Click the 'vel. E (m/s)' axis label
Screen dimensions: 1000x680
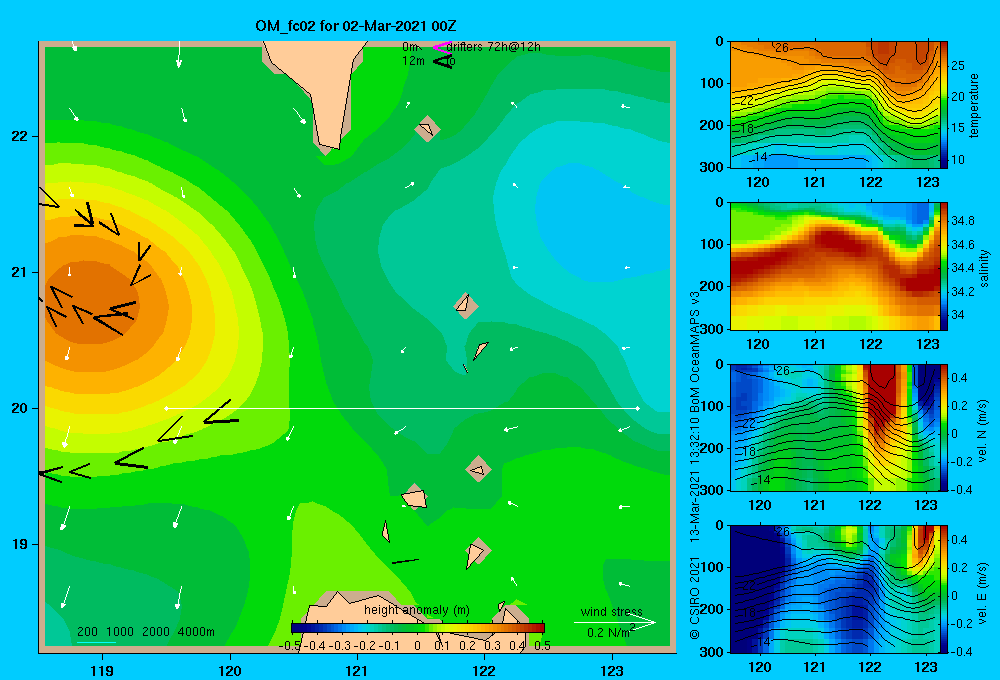coord(983,593)
